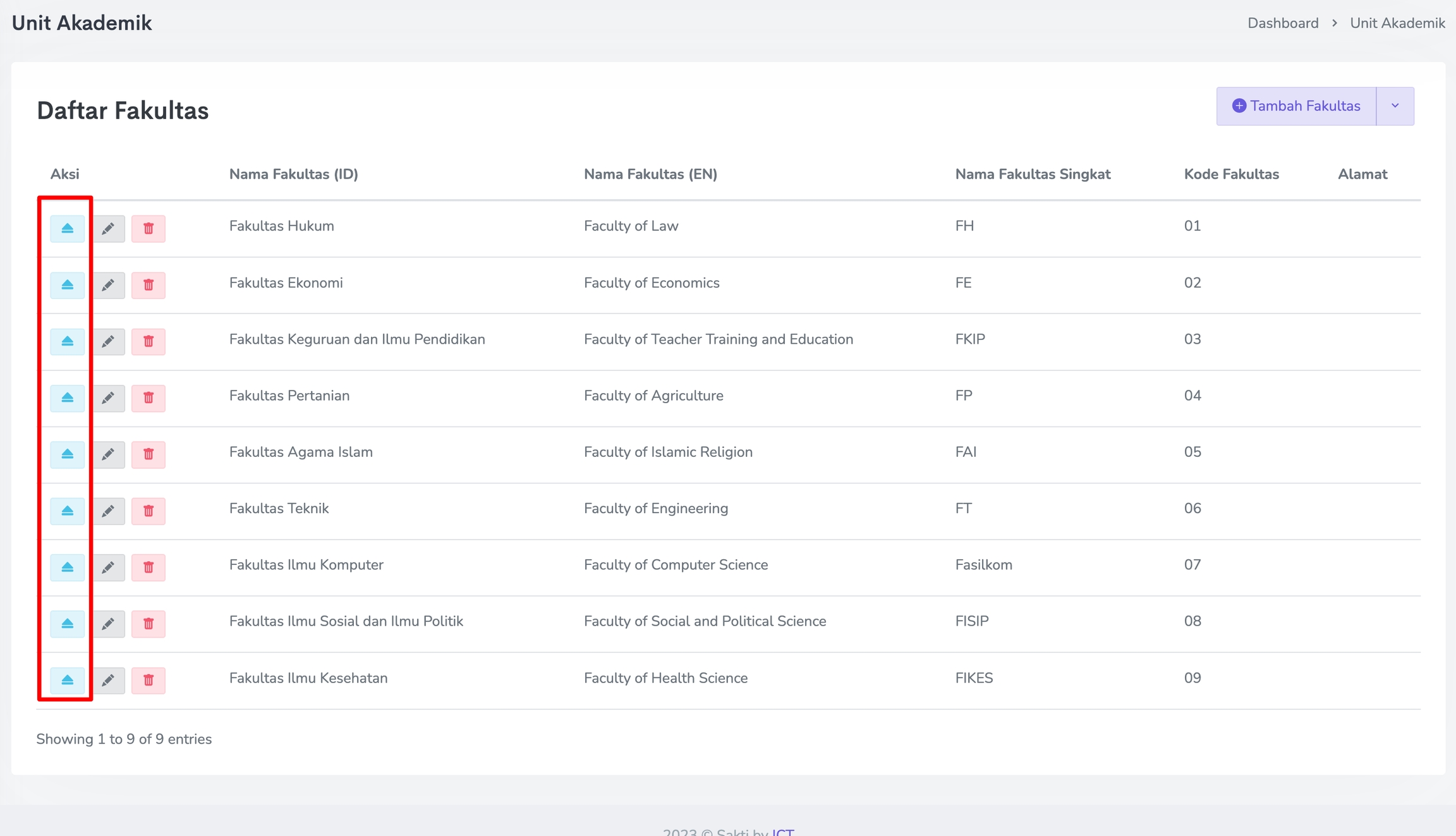Click the ICT footer link
The width and height of the screenshot is (1456, 836).
coord(782,832)
